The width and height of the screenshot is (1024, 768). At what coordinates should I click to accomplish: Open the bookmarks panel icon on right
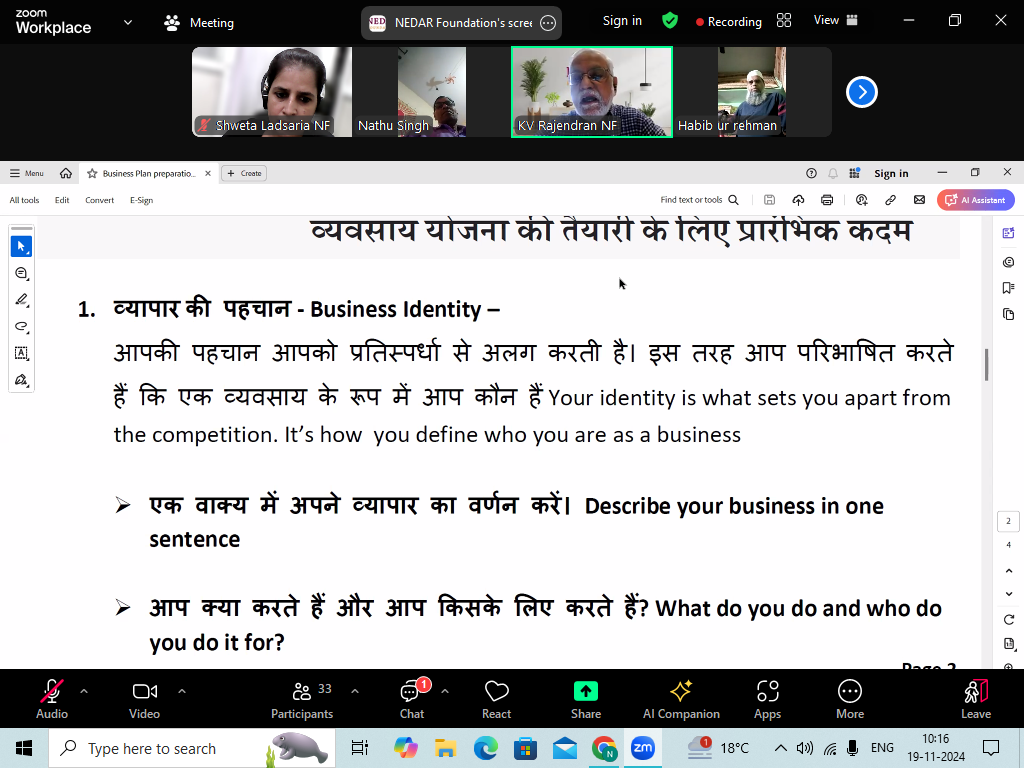tap(1008, 288)
